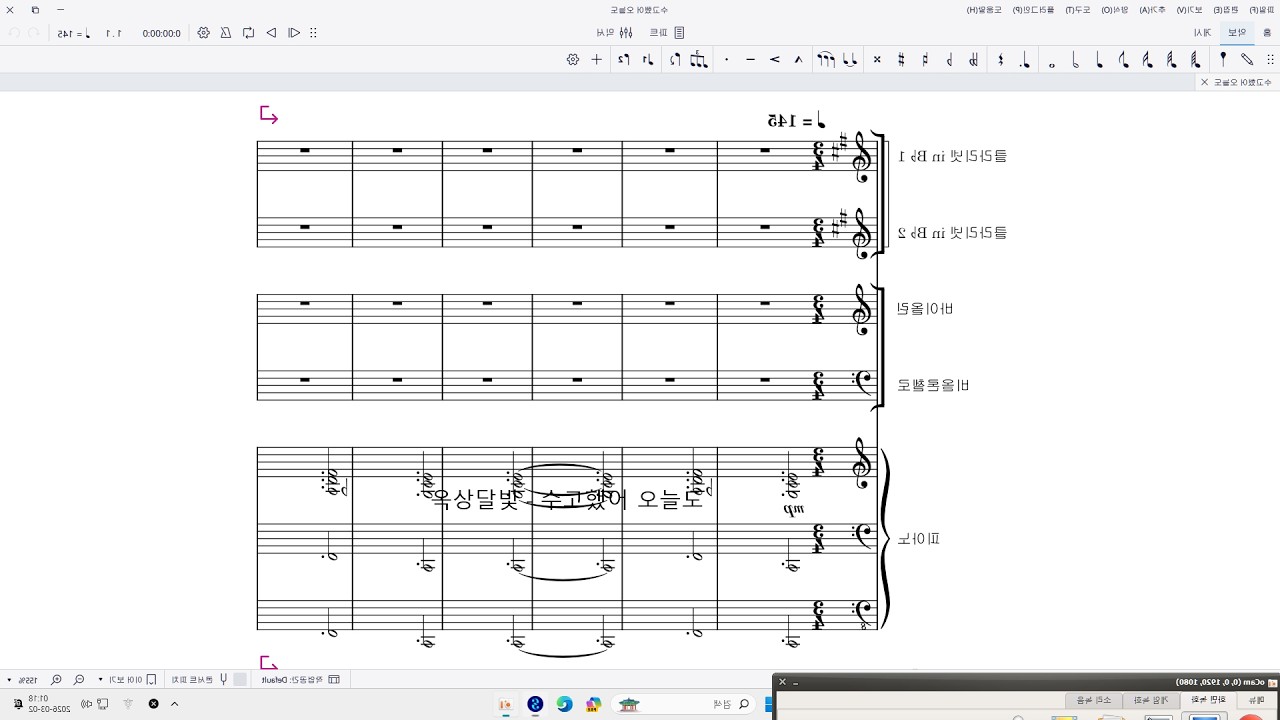Select the 피아노 instrument name

click(919, 539)
